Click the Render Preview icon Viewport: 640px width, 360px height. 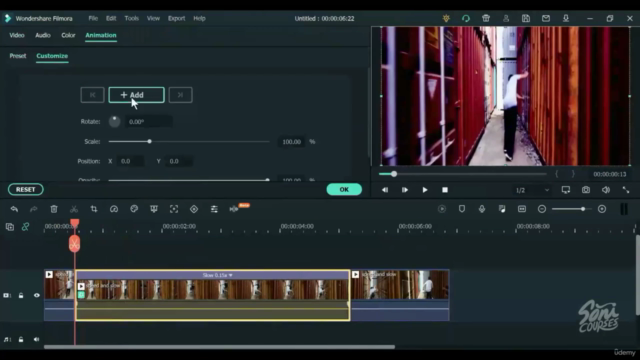point(442,209)
